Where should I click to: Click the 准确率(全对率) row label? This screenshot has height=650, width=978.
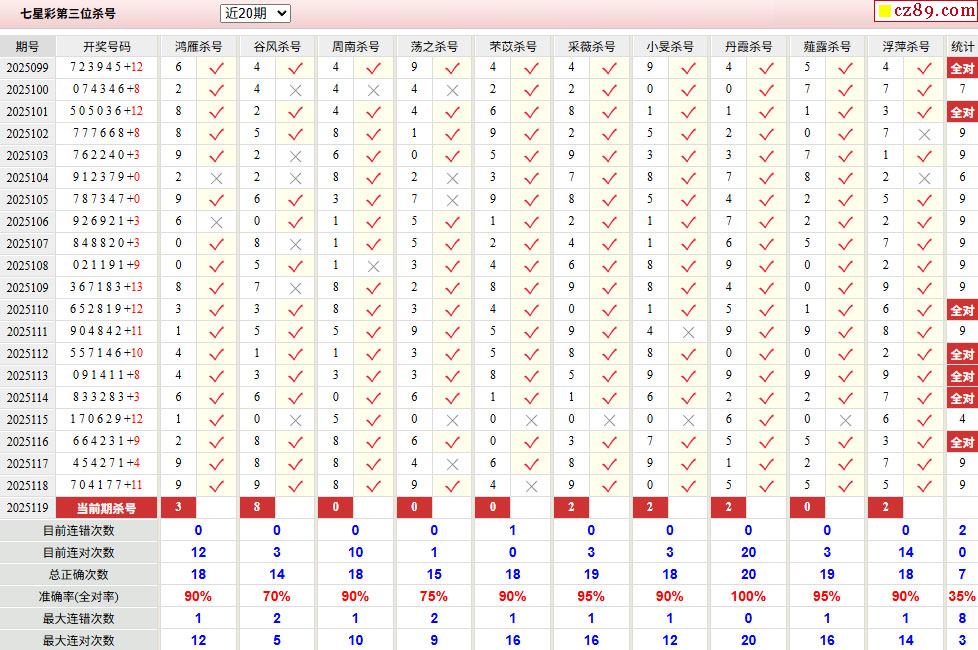click(x=79, y=596)
